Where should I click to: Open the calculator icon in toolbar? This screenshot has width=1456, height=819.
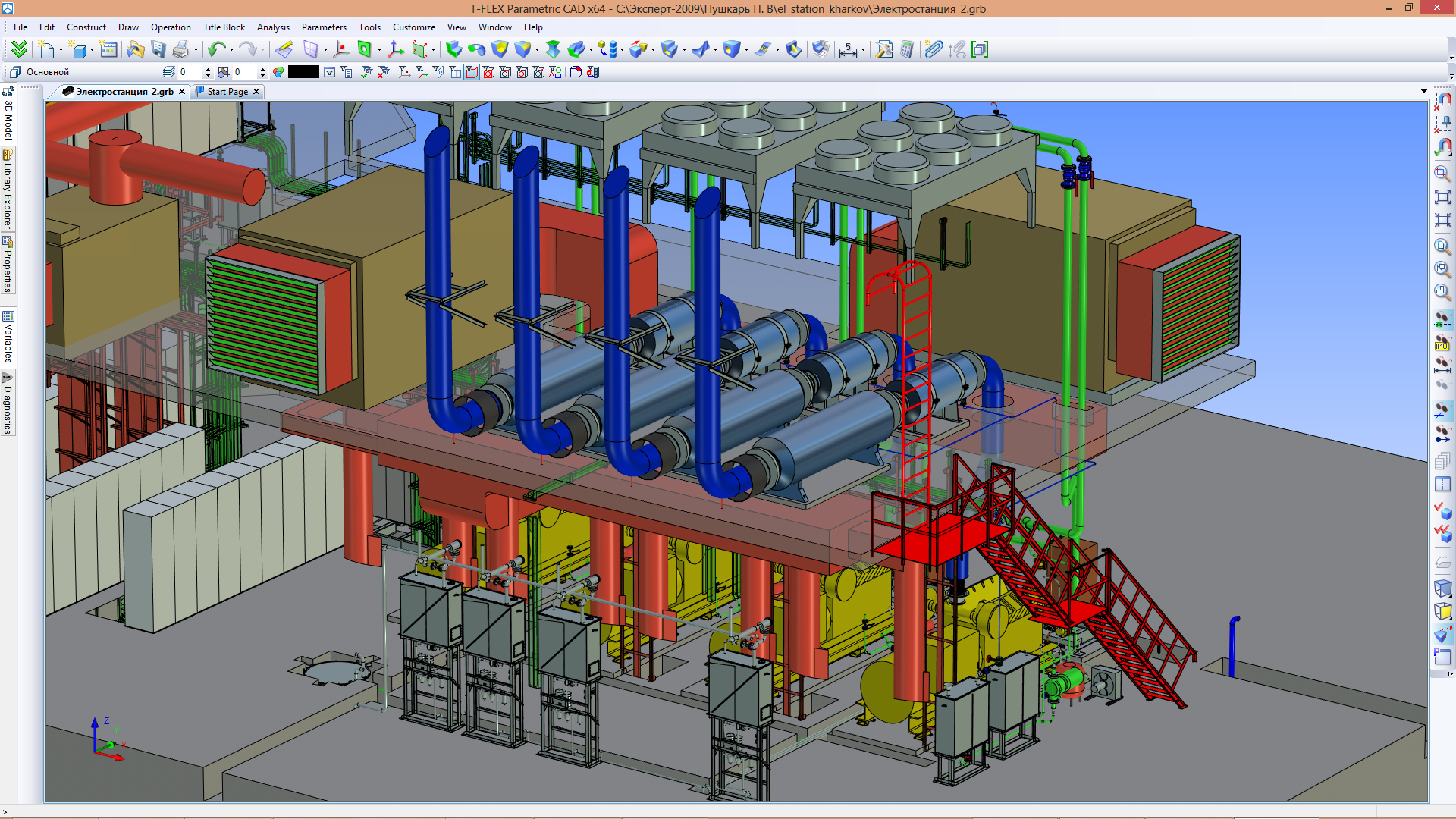[907, 50]
